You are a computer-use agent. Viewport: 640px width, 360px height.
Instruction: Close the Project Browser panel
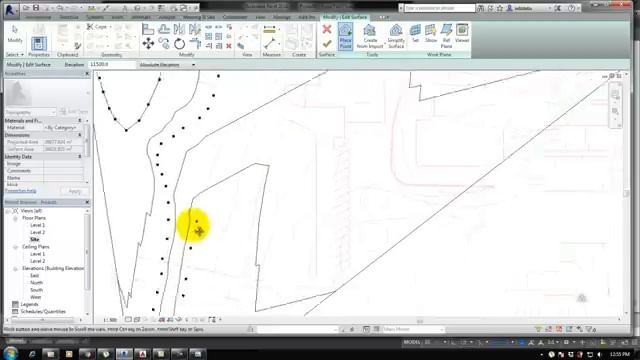87,202
